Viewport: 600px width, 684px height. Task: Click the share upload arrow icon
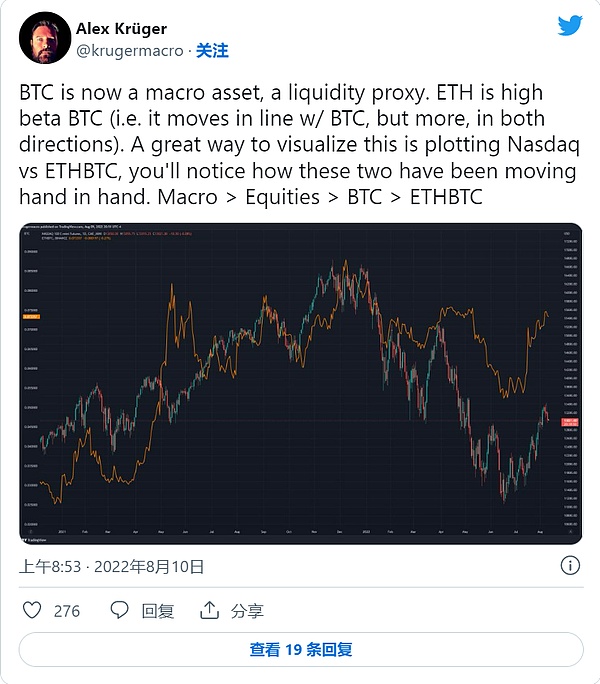(x=209, y=610)
